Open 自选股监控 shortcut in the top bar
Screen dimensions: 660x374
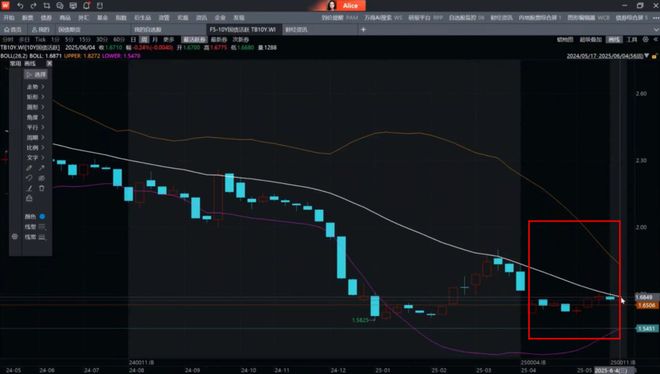click(466, 18)
